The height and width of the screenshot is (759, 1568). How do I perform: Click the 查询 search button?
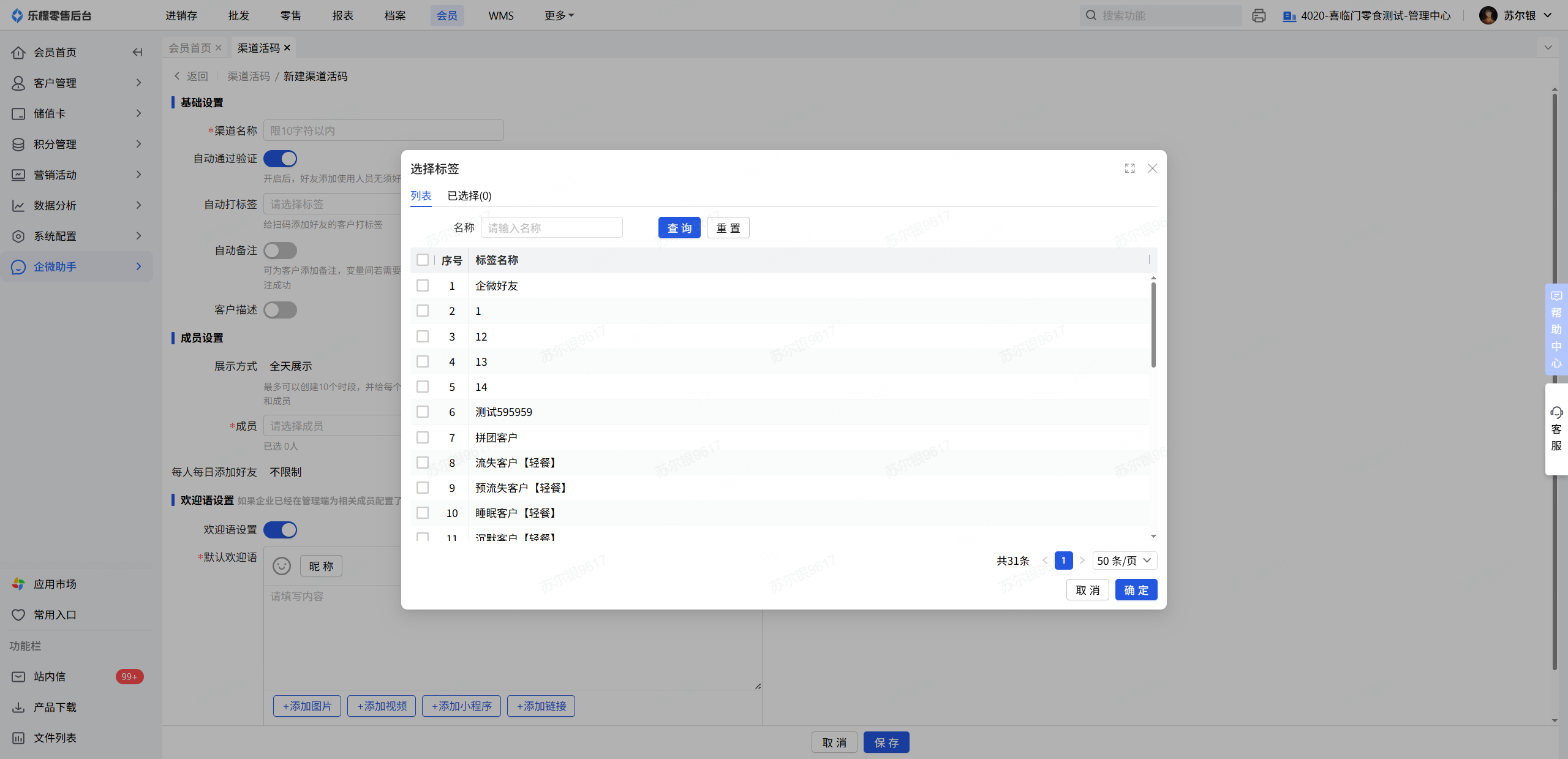(679, 228)
